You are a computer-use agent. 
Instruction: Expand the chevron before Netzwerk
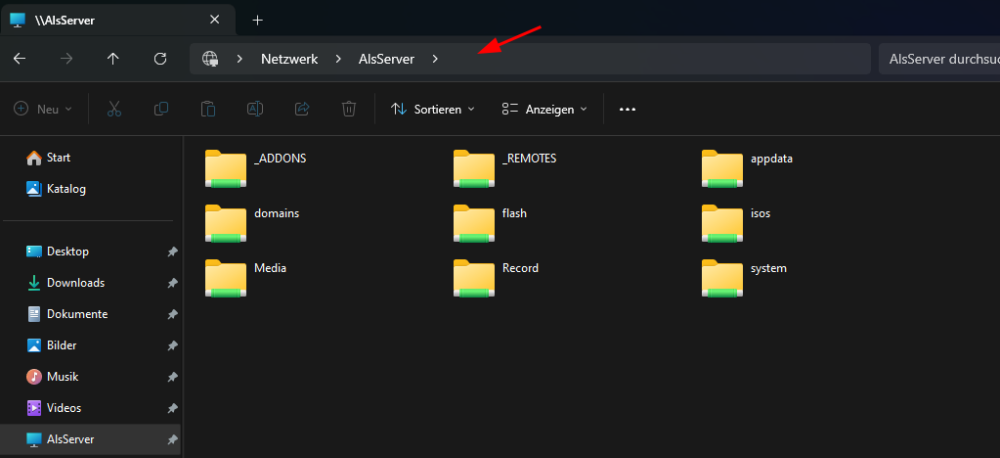click(240, 59)
